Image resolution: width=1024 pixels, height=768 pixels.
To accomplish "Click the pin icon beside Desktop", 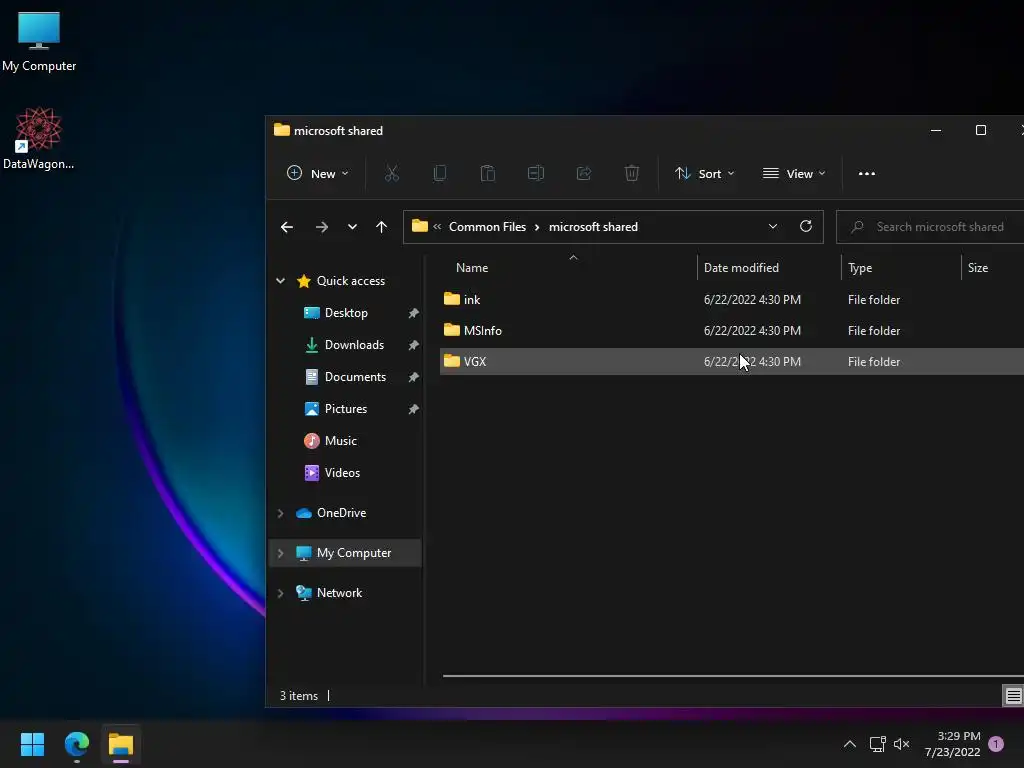I will click(x=413, y=313).
